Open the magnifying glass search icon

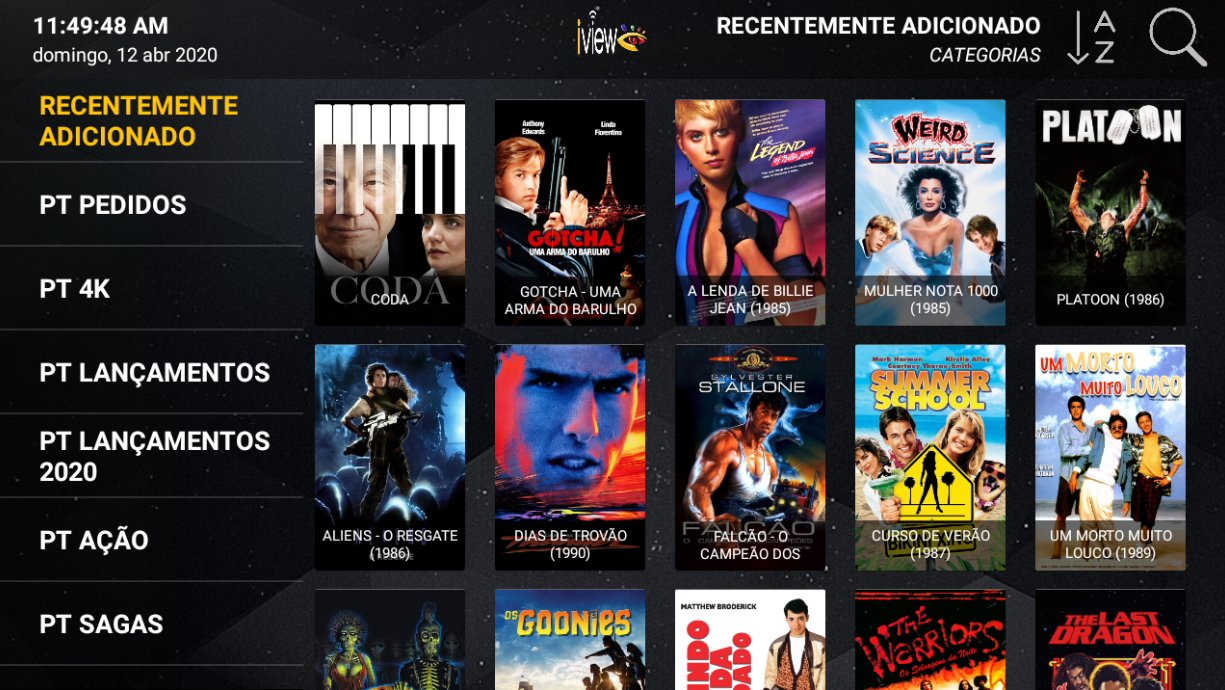[x=1177, y=38]
